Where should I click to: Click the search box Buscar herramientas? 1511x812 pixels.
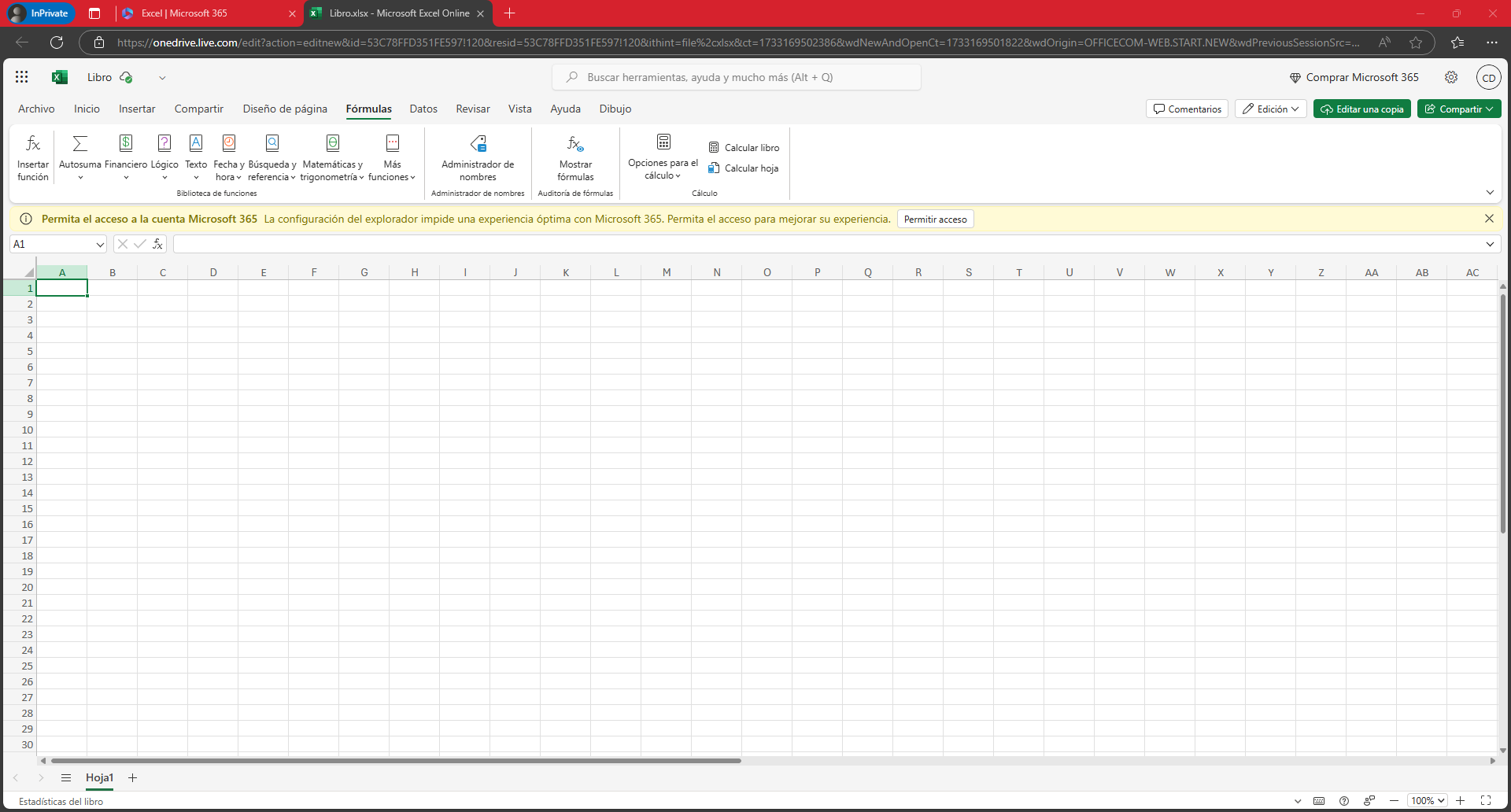point(737,77)
